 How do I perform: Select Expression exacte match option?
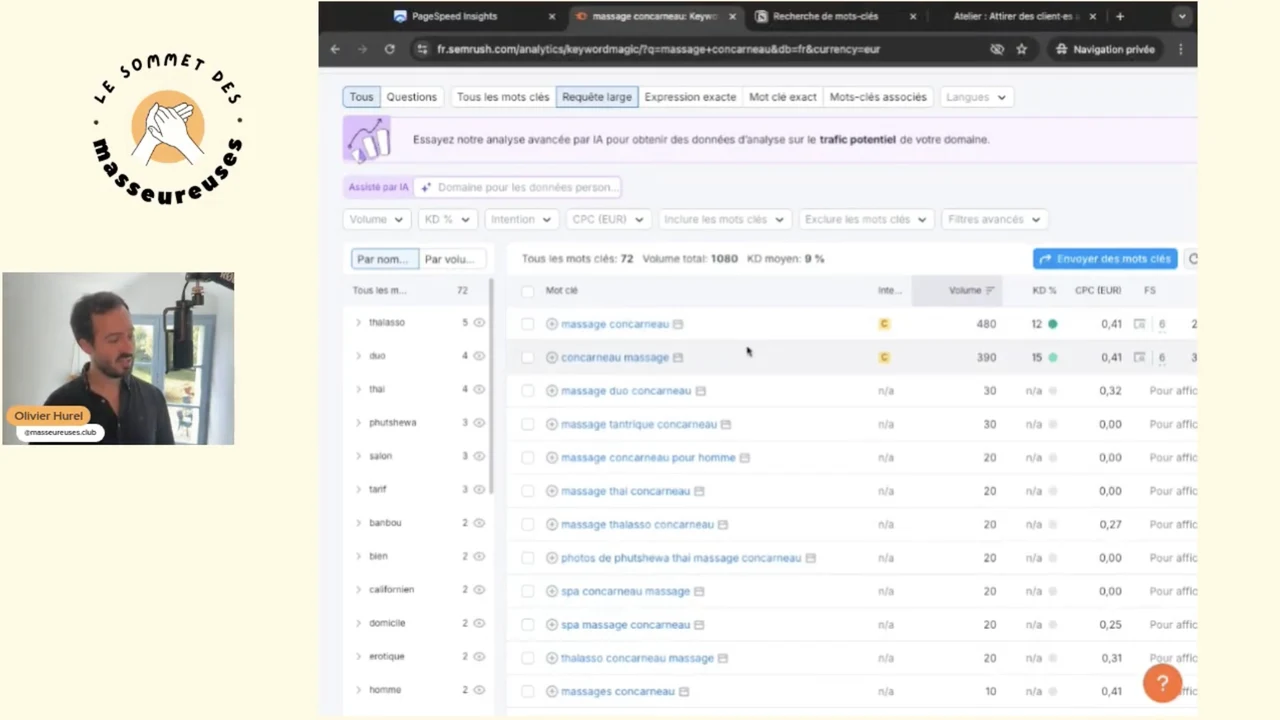click(690, 97)
